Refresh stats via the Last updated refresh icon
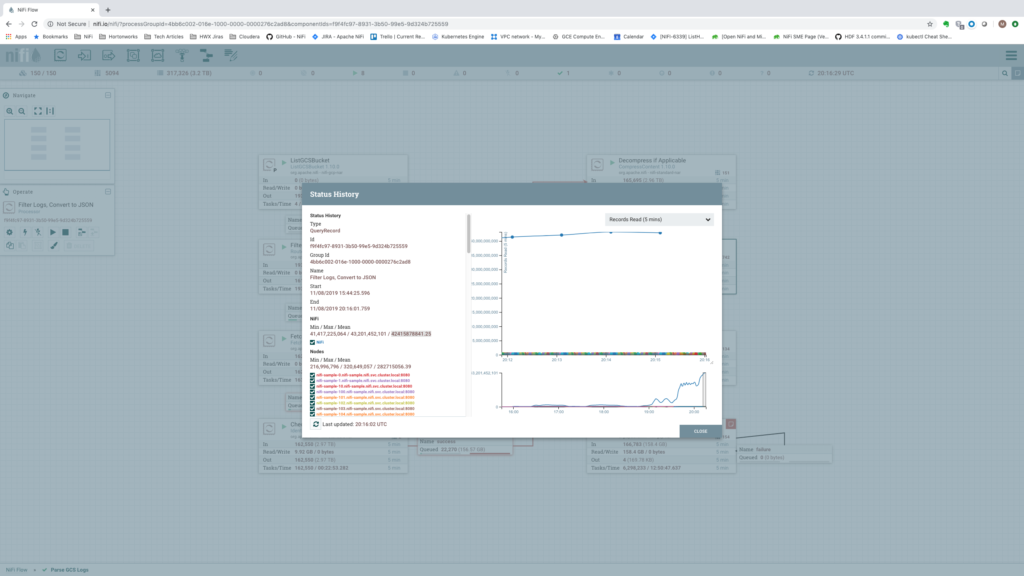Screen dimensions: 1024x576 (317, 424)
